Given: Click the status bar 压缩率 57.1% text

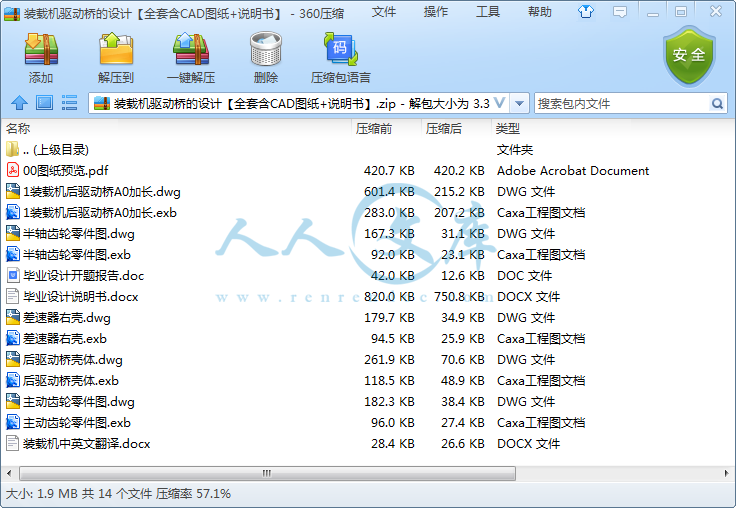Looking at the screenshot, I should (x=193, y=493).
